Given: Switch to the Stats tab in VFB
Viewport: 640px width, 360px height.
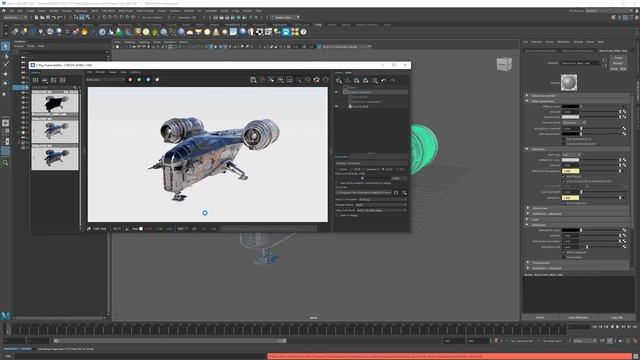Looking at the screenshot, I should pyautogui.click(x=348, y=73).
